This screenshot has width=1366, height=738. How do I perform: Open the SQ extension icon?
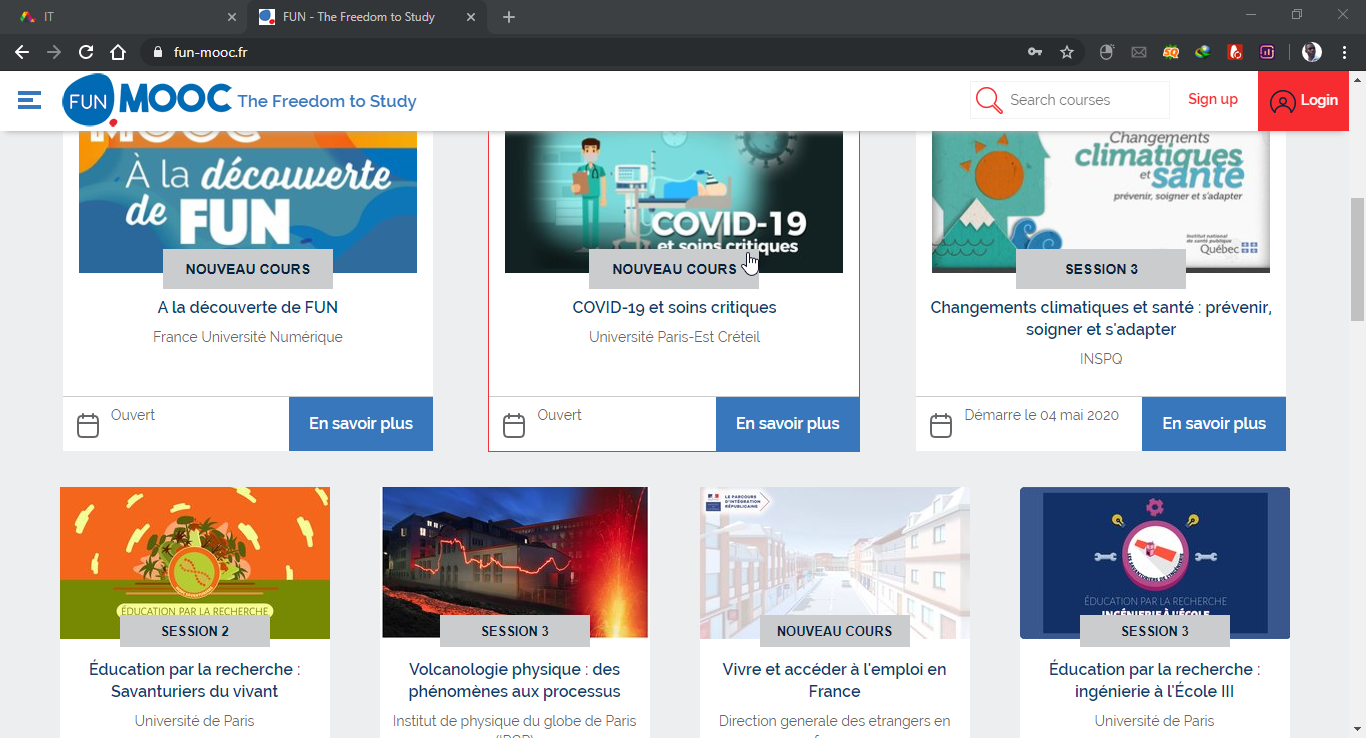(1171, 52)
